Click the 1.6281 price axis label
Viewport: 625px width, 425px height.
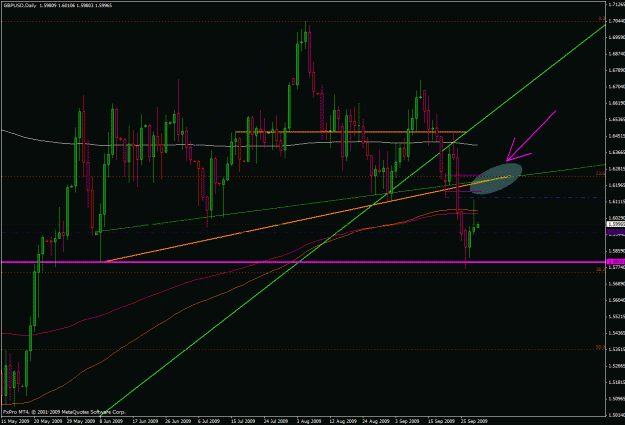[x=617, y=169]
